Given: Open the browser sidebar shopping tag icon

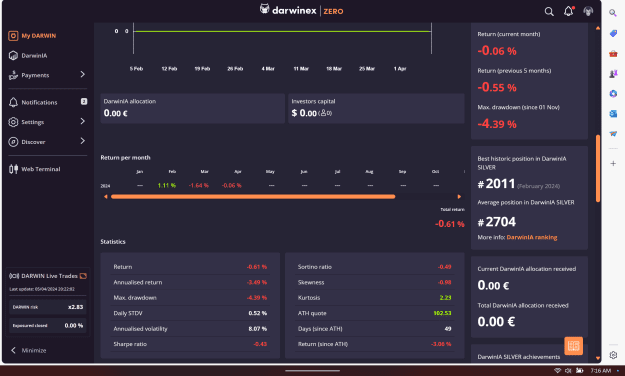Looking at the screenshot, I should tap(613, 33).
